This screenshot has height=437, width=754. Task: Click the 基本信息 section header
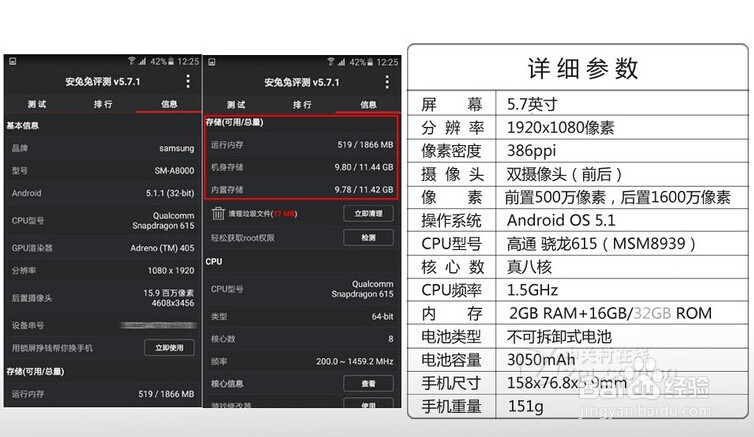point(22,125)
